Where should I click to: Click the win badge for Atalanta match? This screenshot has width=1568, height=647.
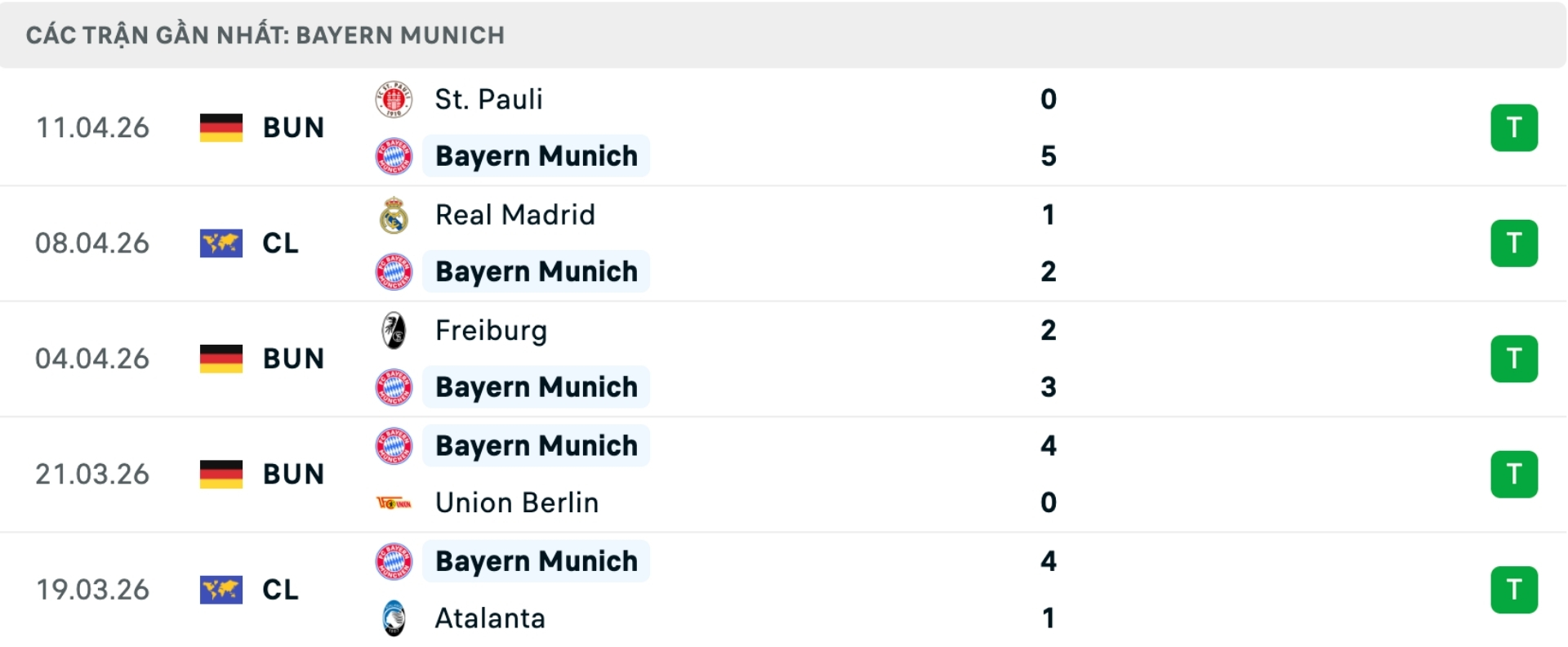click(1513, 590)
